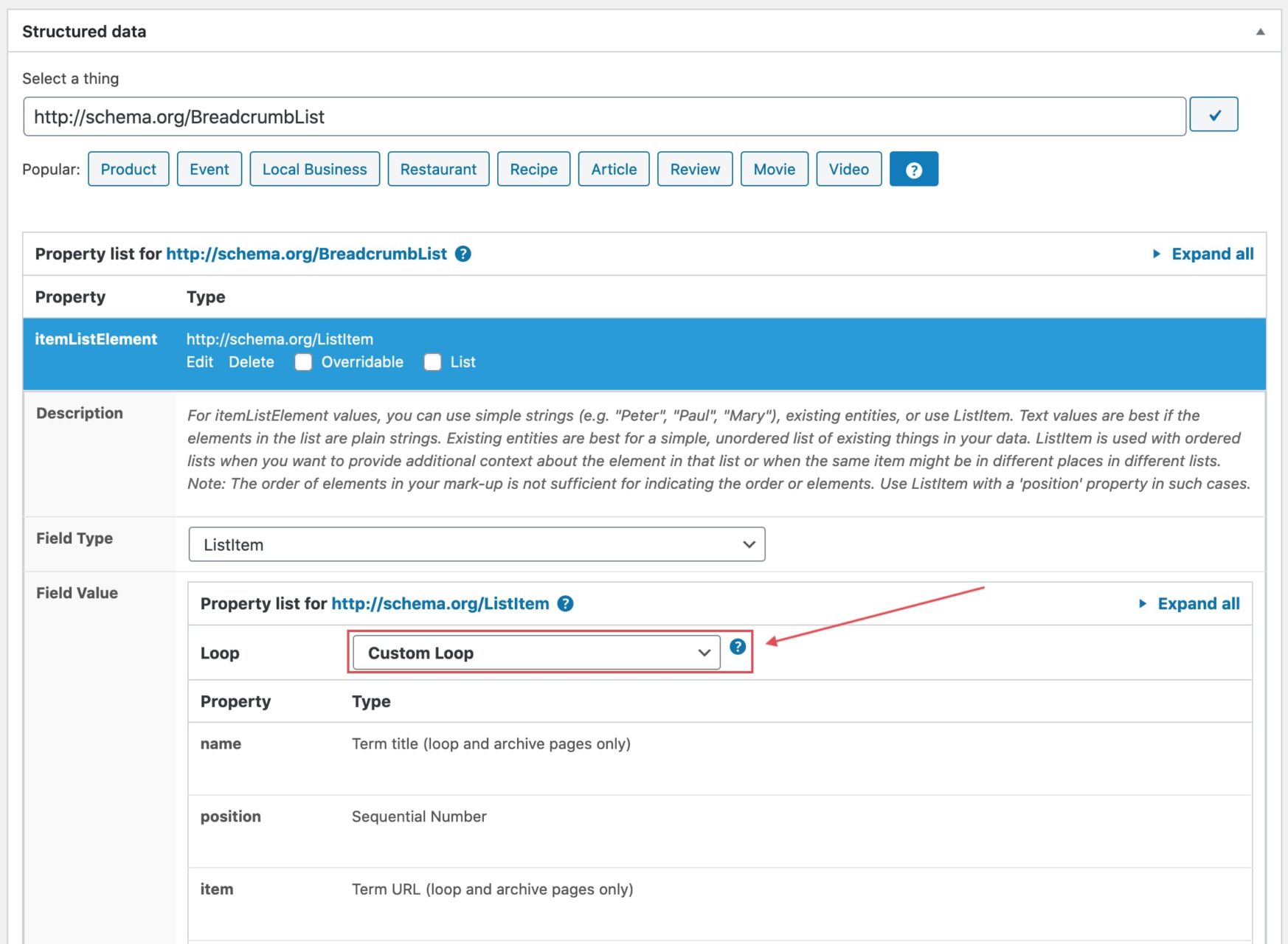
Task: Expand all properties in the ListItem list
Action: pos(1198,603)
